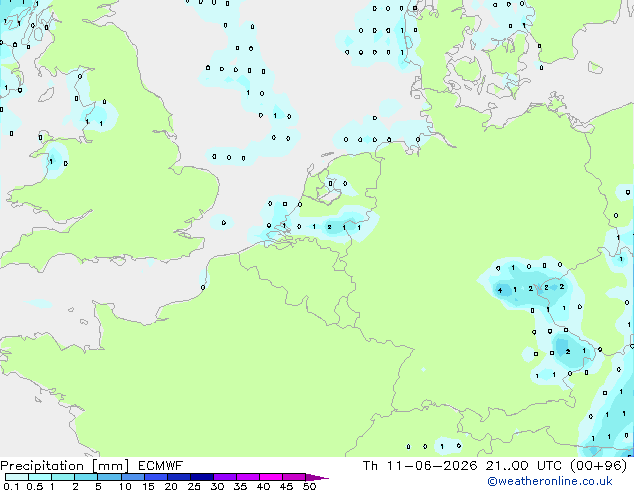Click the '10' legend label
Screen dimensions: 634x490
pyautogui.click(x=125, y=486)
